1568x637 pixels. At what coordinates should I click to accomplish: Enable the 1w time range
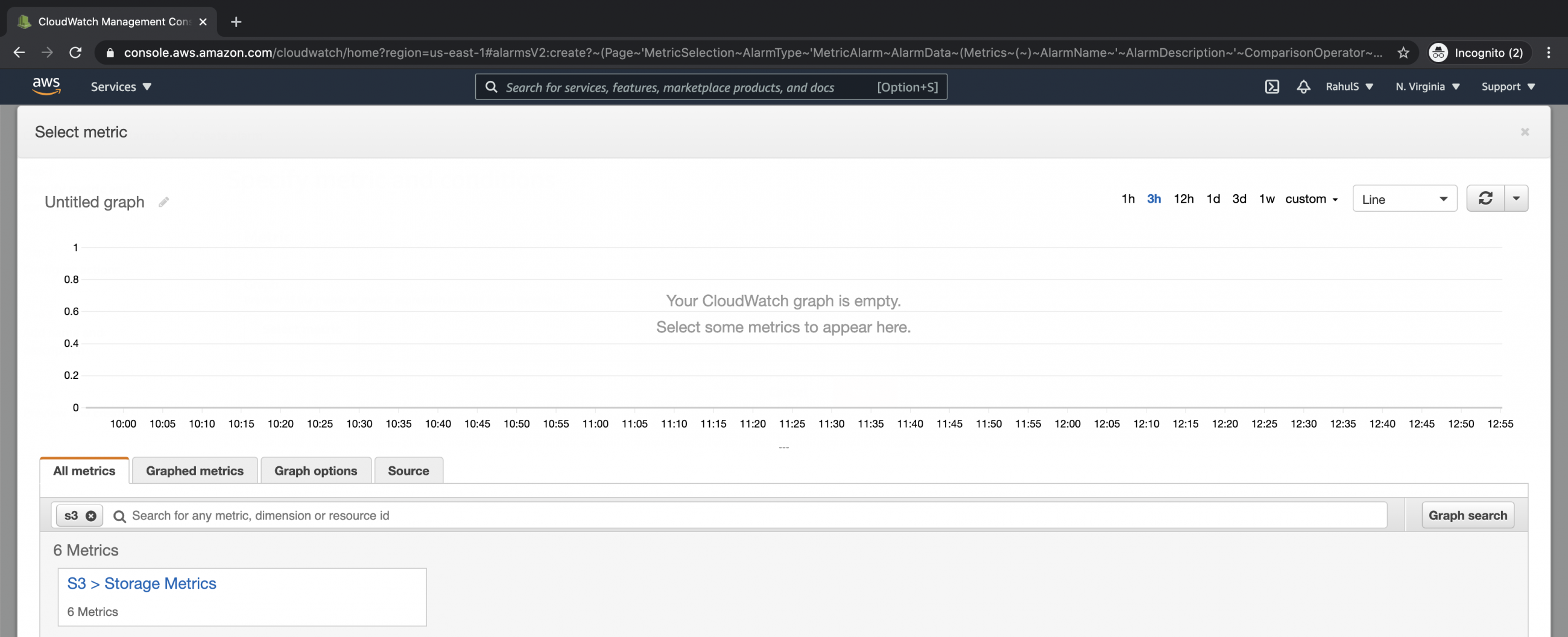point(1266,198)
